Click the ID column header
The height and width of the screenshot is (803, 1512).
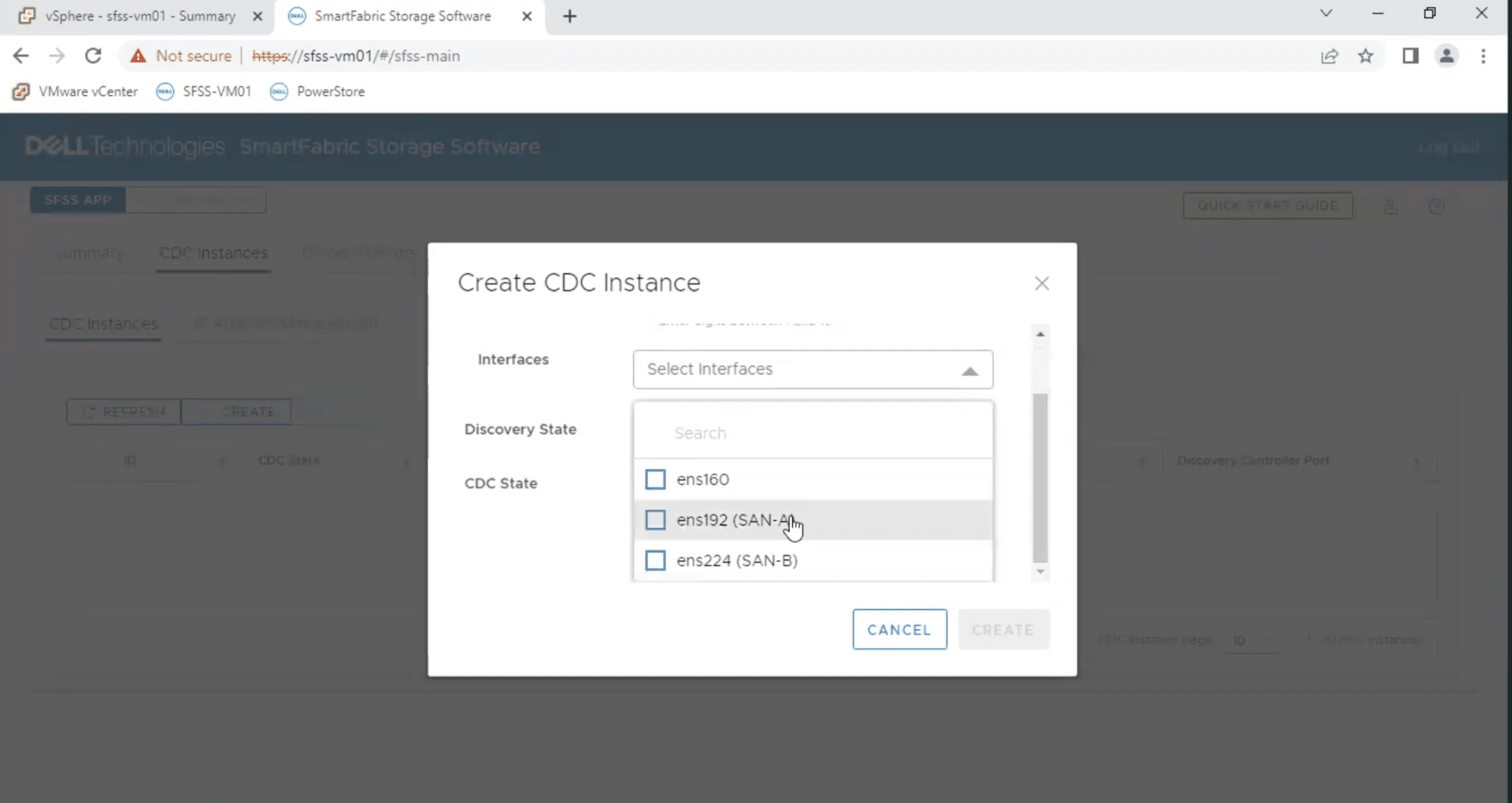tap(130, 461)
